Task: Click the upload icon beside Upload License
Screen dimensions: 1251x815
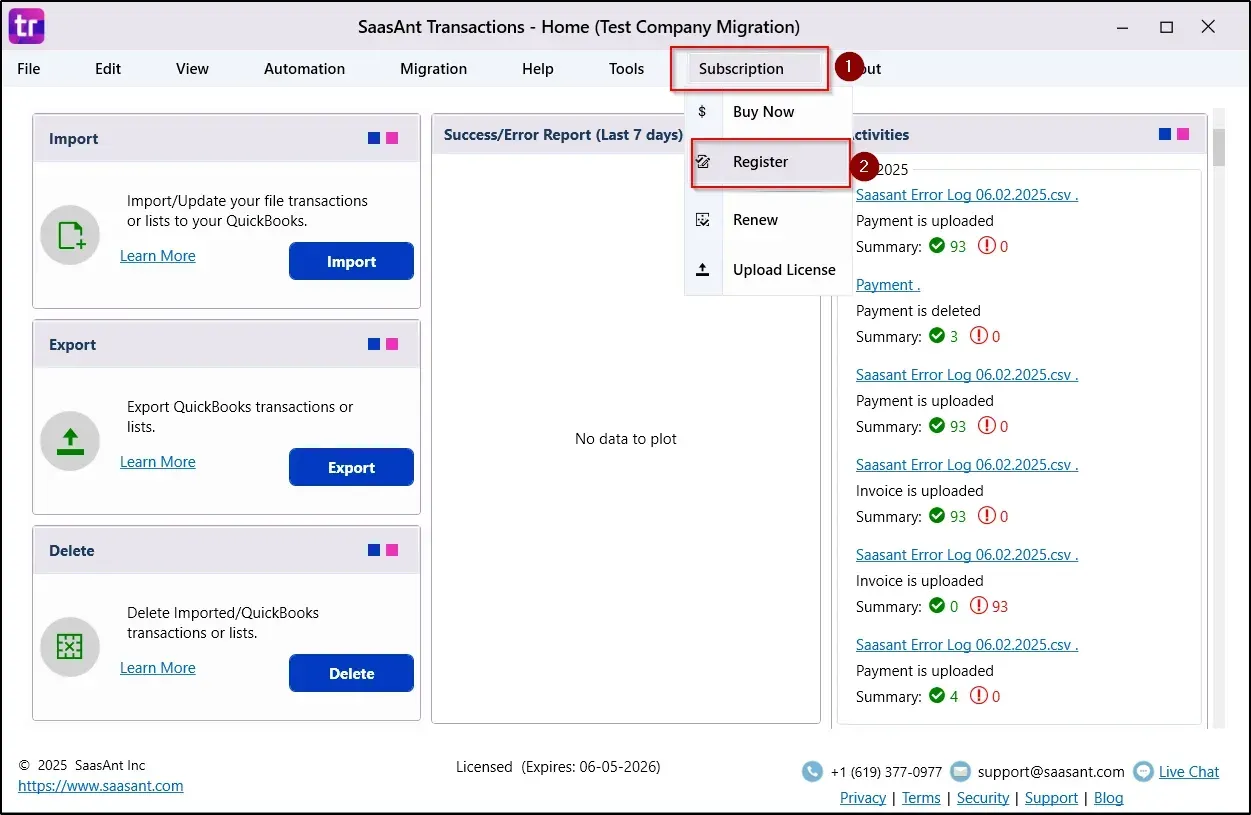Action: [x=703, y=270]
